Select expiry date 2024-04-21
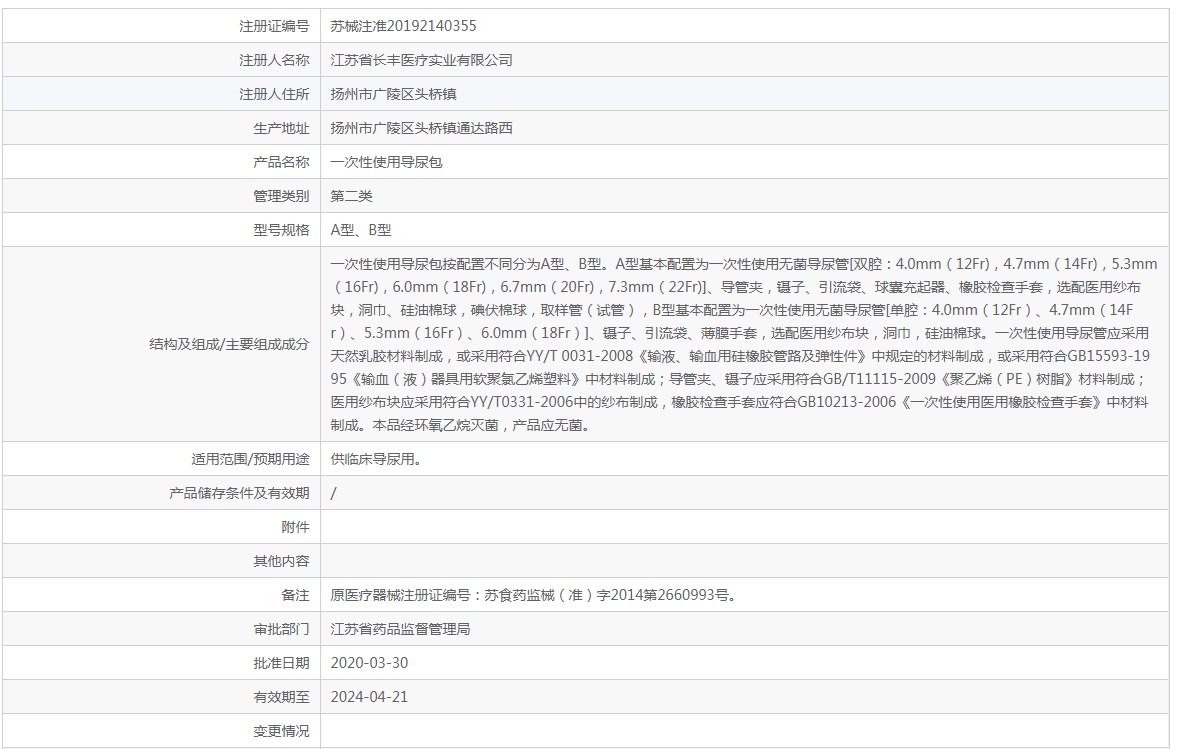The image size is (1183, 749). (369, 697)
